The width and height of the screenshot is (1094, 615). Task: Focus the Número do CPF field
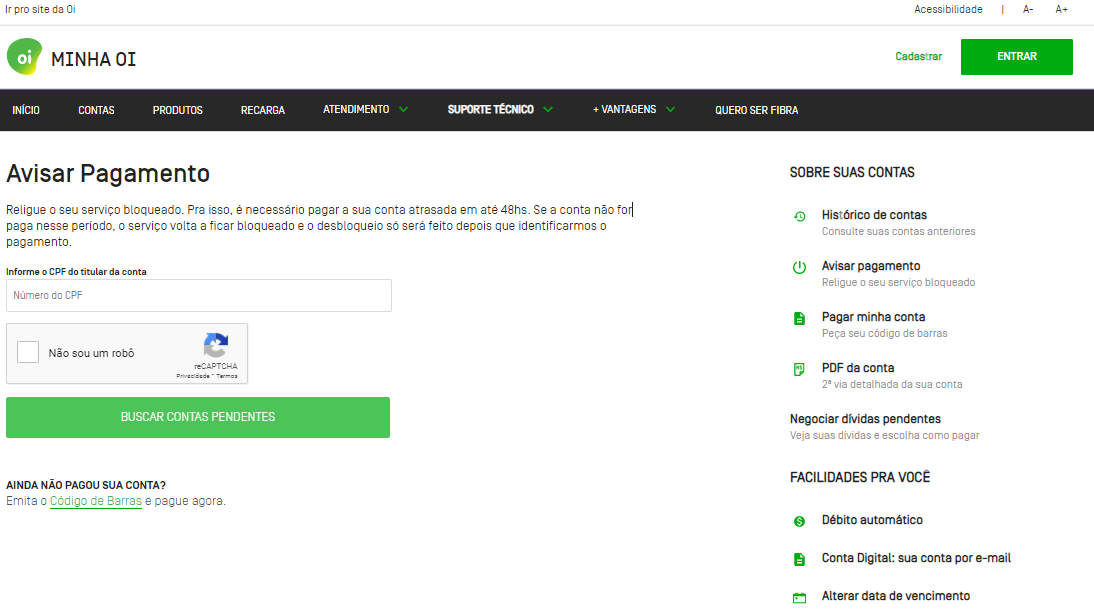198,295
